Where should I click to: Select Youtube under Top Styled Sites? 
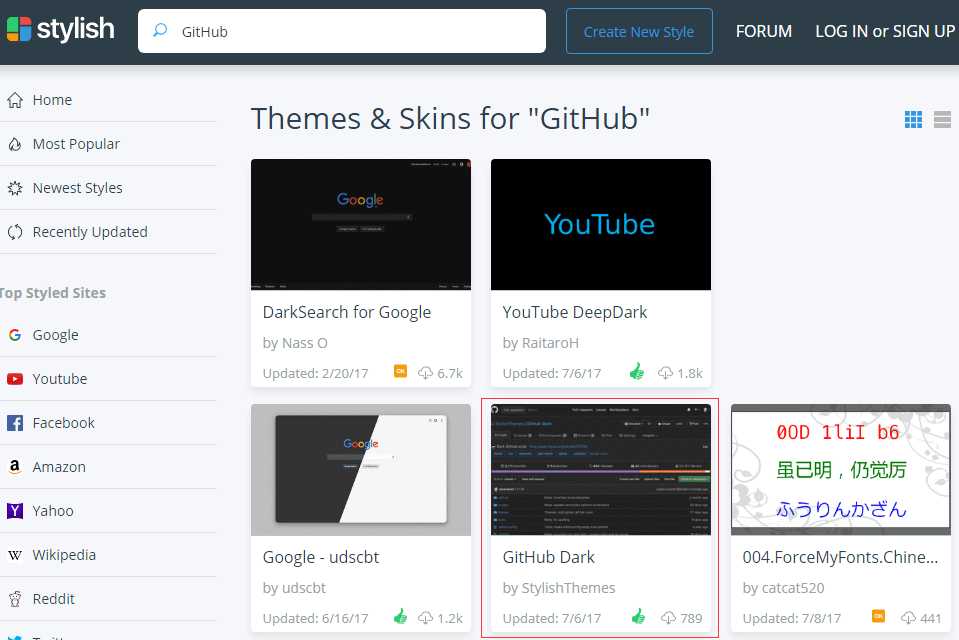coord(59,379)
